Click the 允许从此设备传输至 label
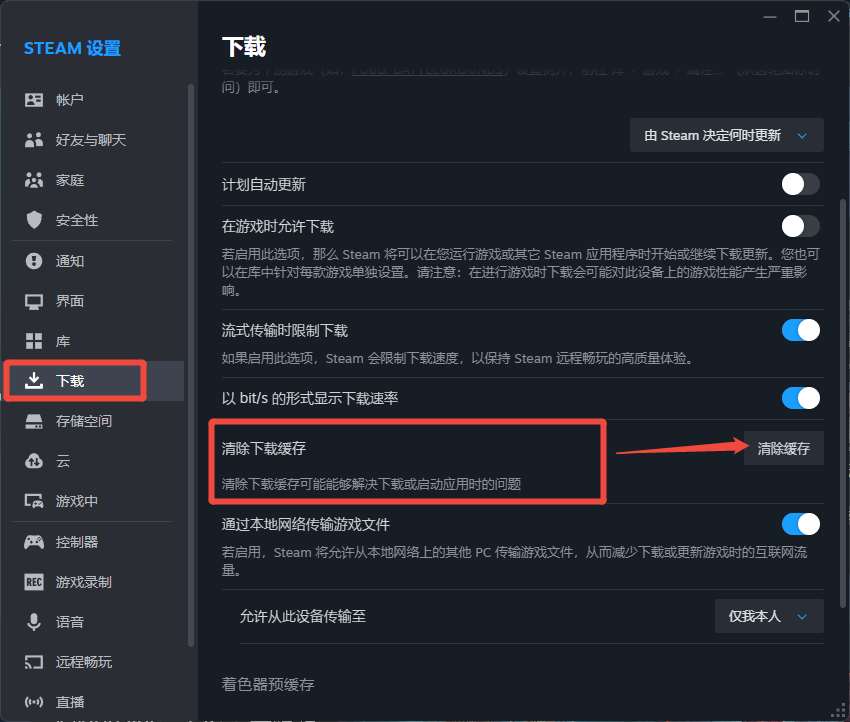Viewport: 850px width, 722px height. point(302,616)
